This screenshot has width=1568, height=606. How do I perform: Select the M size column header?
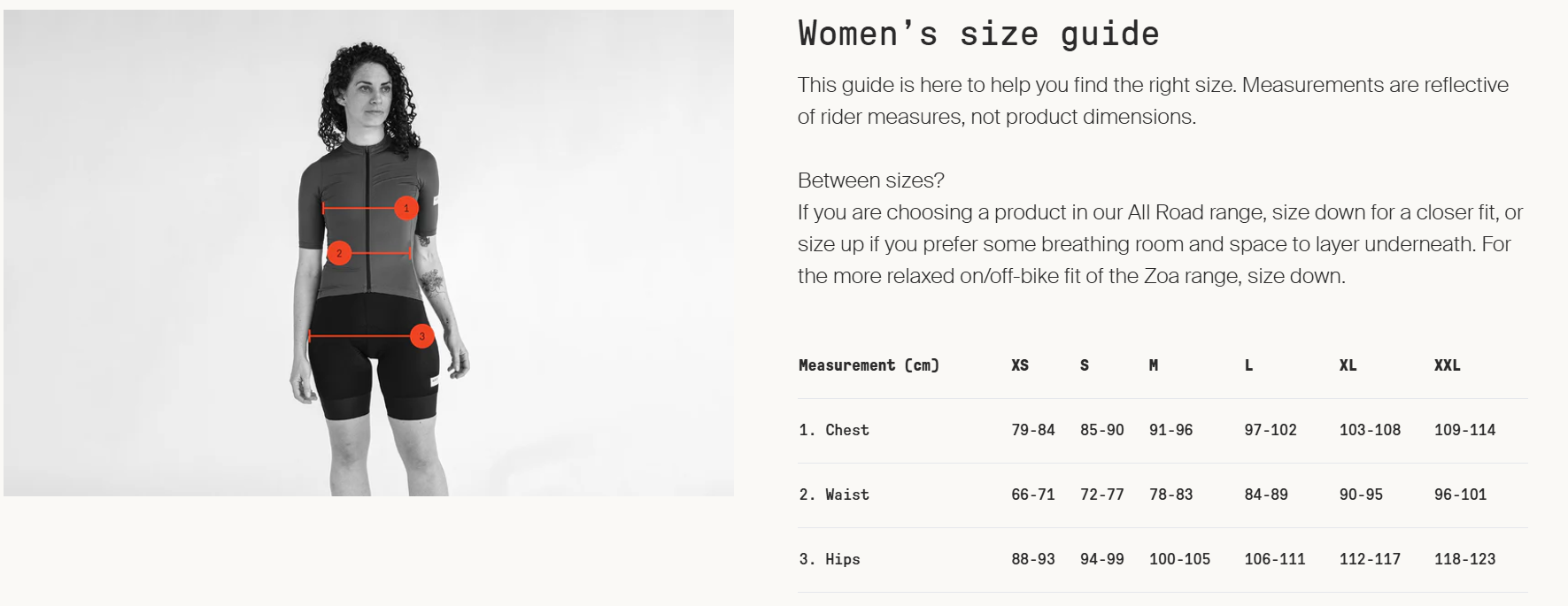point(1154,365)
